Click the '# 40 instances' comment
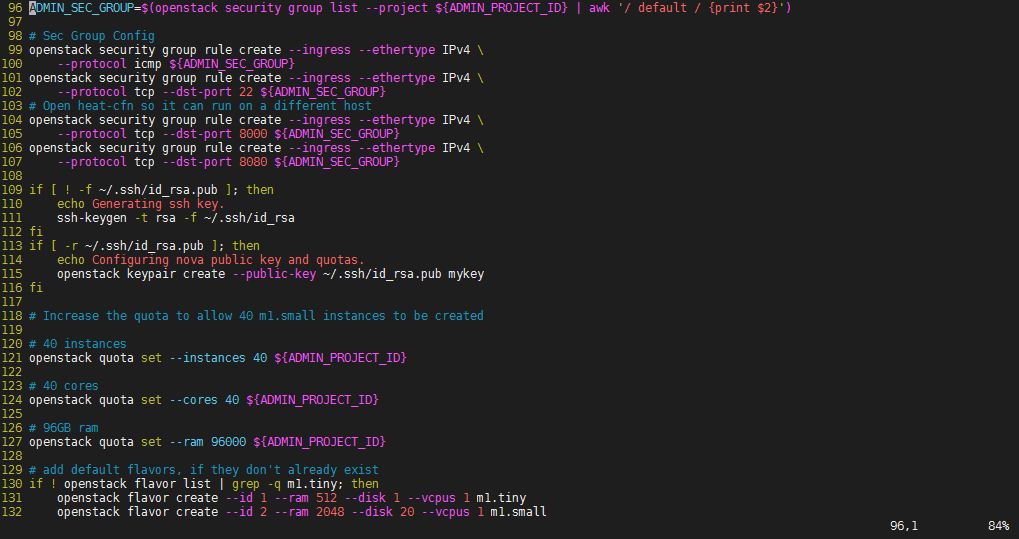The height and width of the screenshot is (539, 1019). click(77, 343)
